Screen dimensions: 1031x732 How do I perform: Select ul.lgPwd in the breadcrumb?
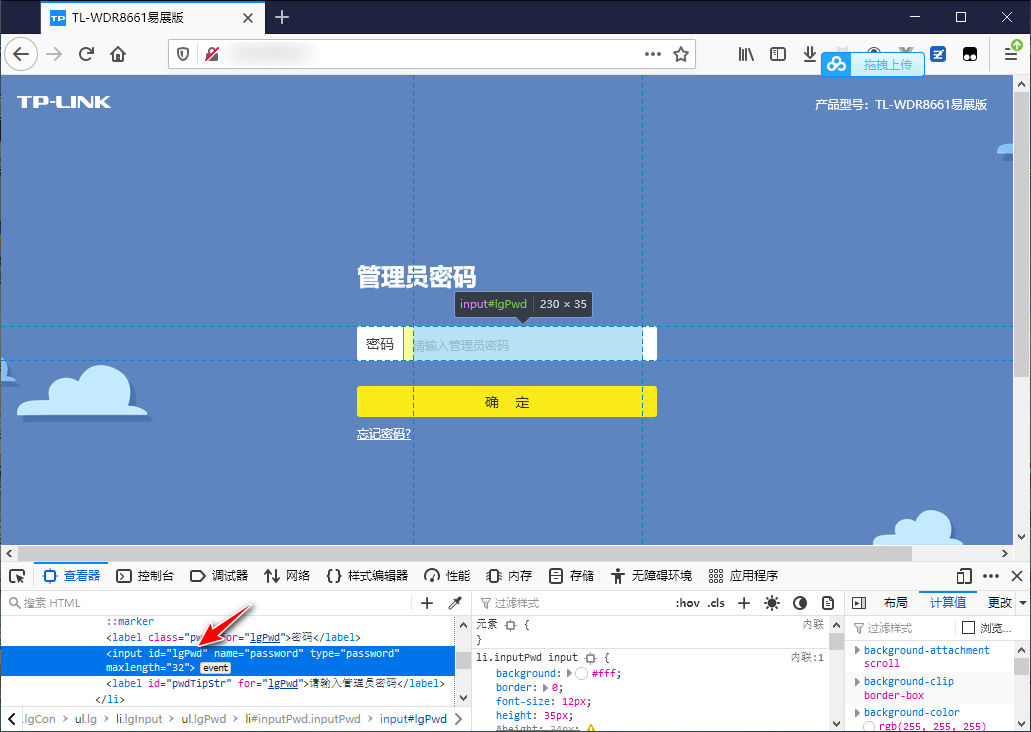click(204, 720)
